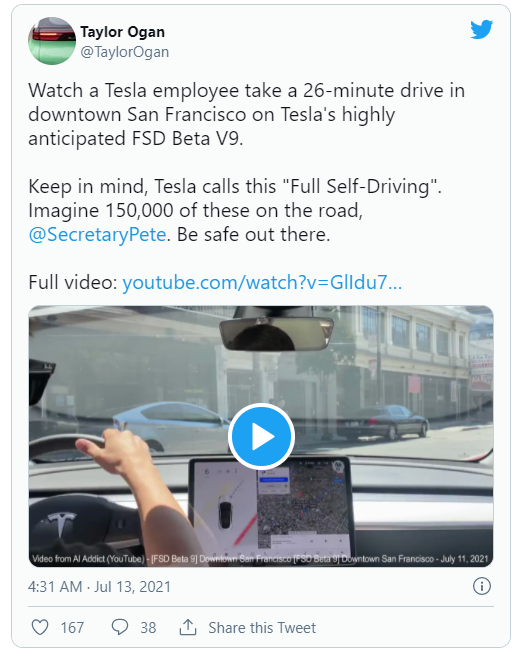Click the Taylor Ogan display name
The image size is (520, 656).
123,32
